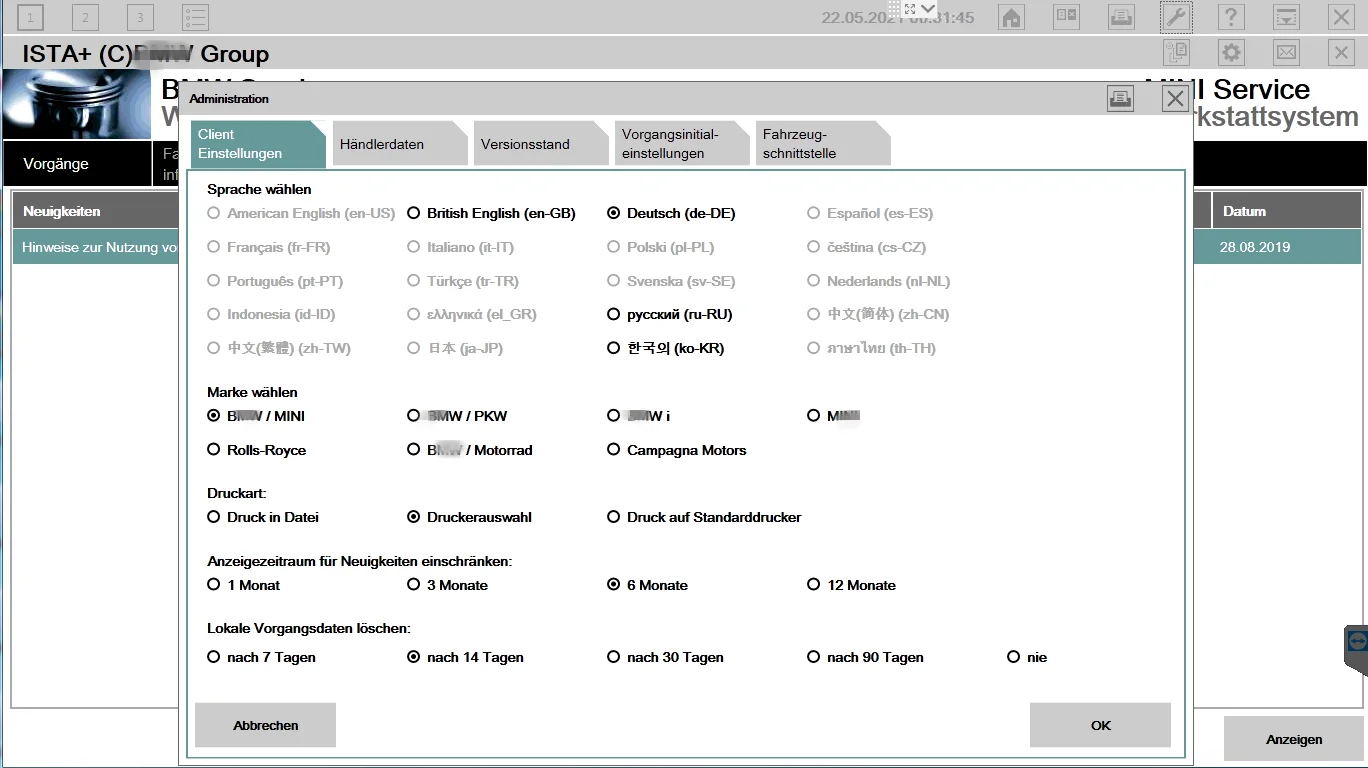Image resolution: width=1368 pixels, height=768 pixels.
Task: Choose the Rolls-Royce brand option
Action: [x=256, y=450]
